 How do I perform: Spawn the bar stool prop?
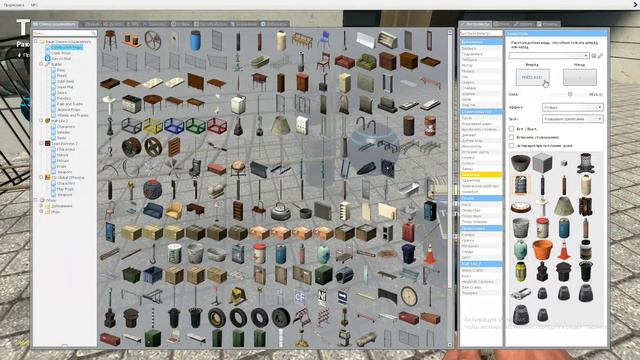(110, 40)
